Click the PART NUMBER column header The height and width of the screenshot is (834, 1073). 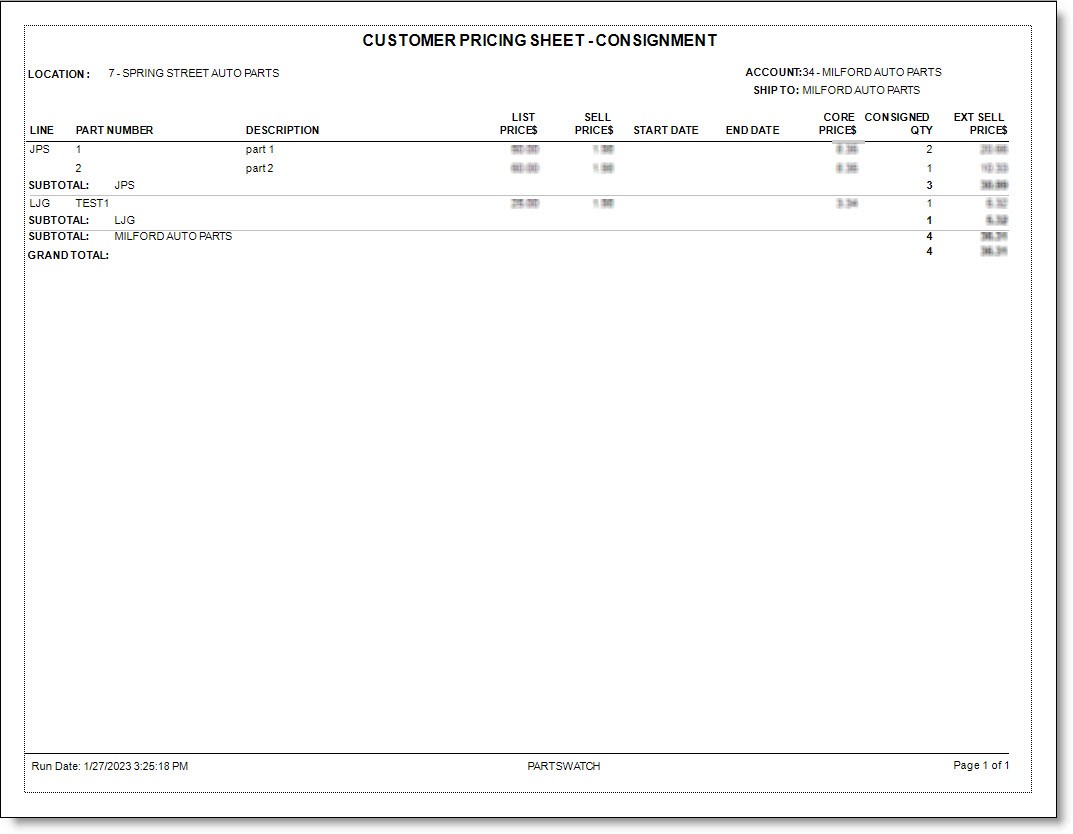pyautogui.click(x=114, y=130)
